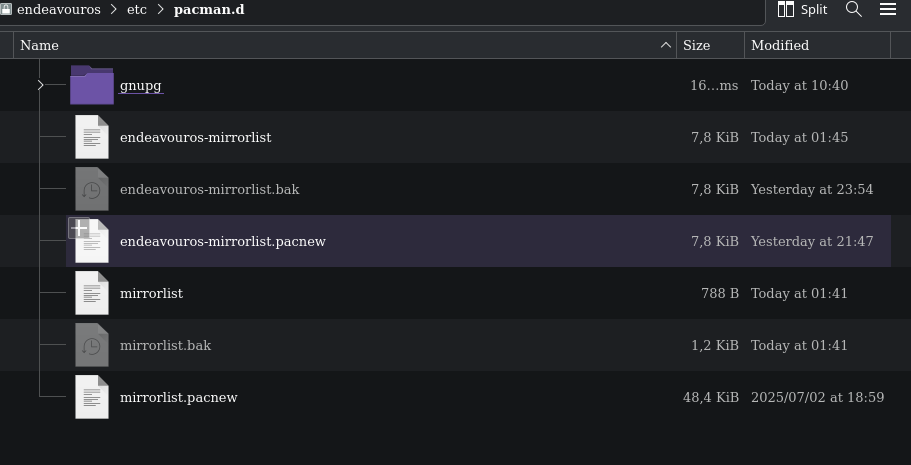The height and width of the screenshot is (465, 911).
Task: Click pacman.d in the breadcrumb path
Action: pos(209,10)
